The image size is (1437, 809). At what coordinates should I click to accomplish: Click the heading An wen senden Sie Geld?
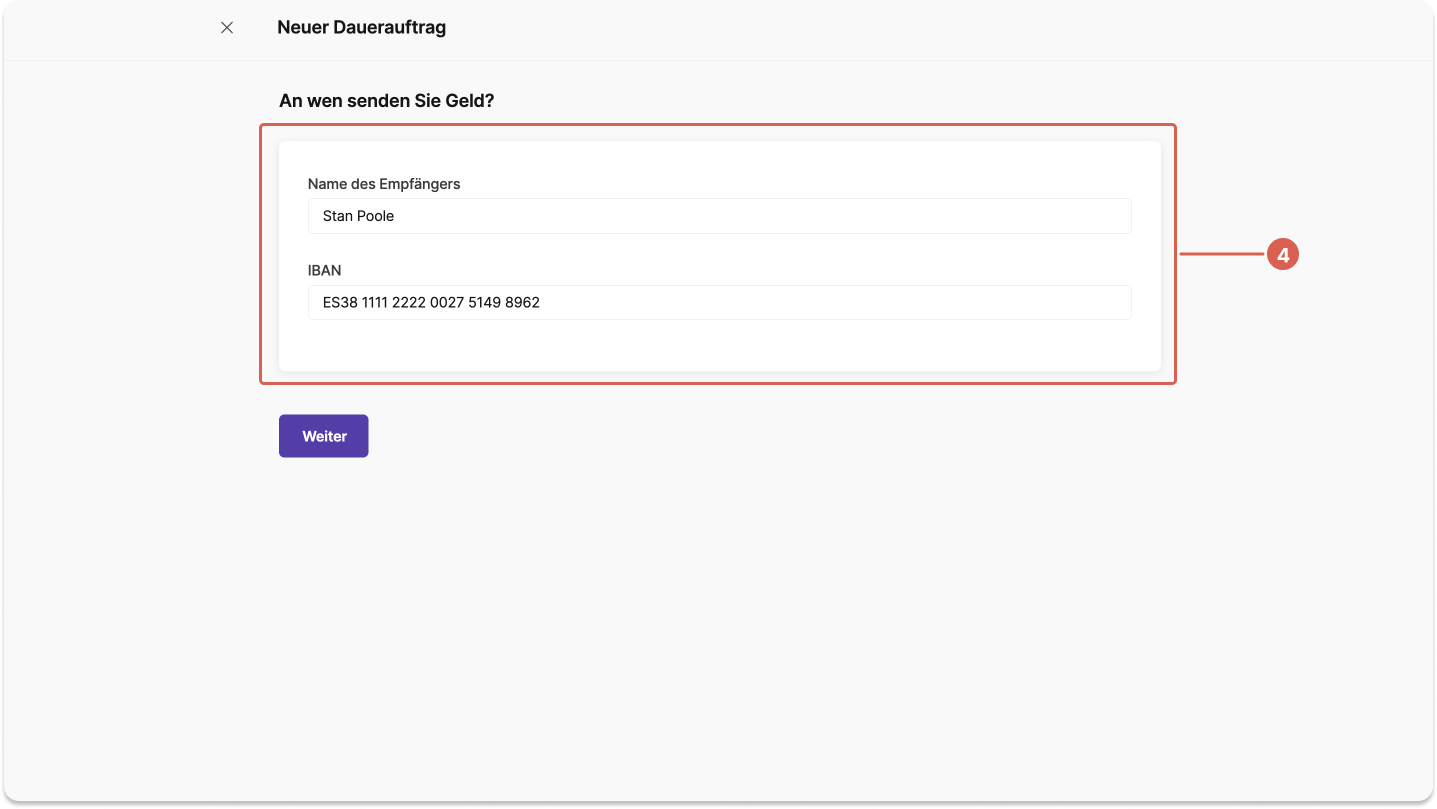click(x=387, y=101)
